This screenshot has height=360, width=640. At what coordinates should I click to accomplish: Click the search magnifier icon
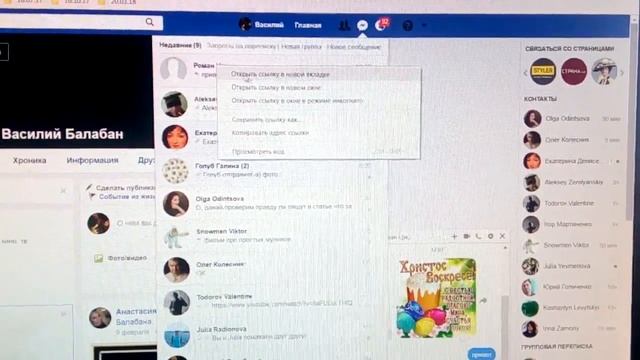[x=149, y=22]
